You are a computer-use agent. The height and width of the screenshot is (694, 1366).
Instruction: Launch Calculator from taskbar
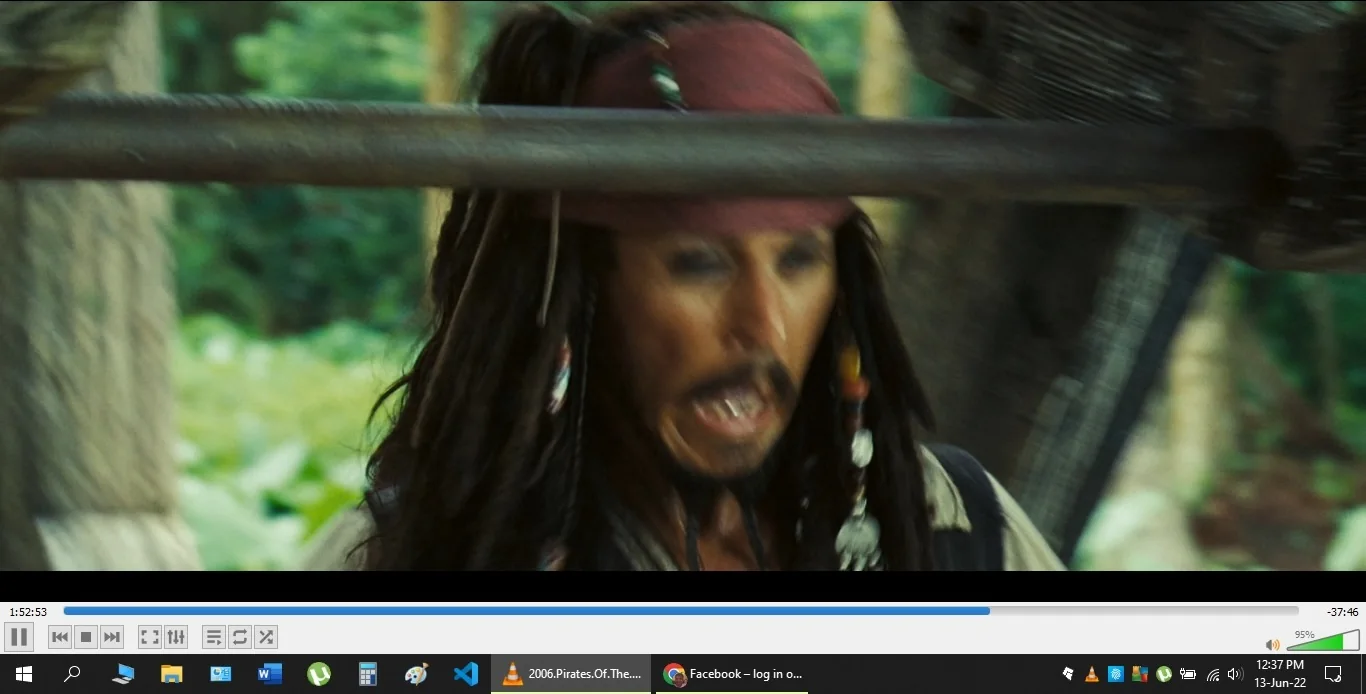pyautogui.click(x=368, y=674)
